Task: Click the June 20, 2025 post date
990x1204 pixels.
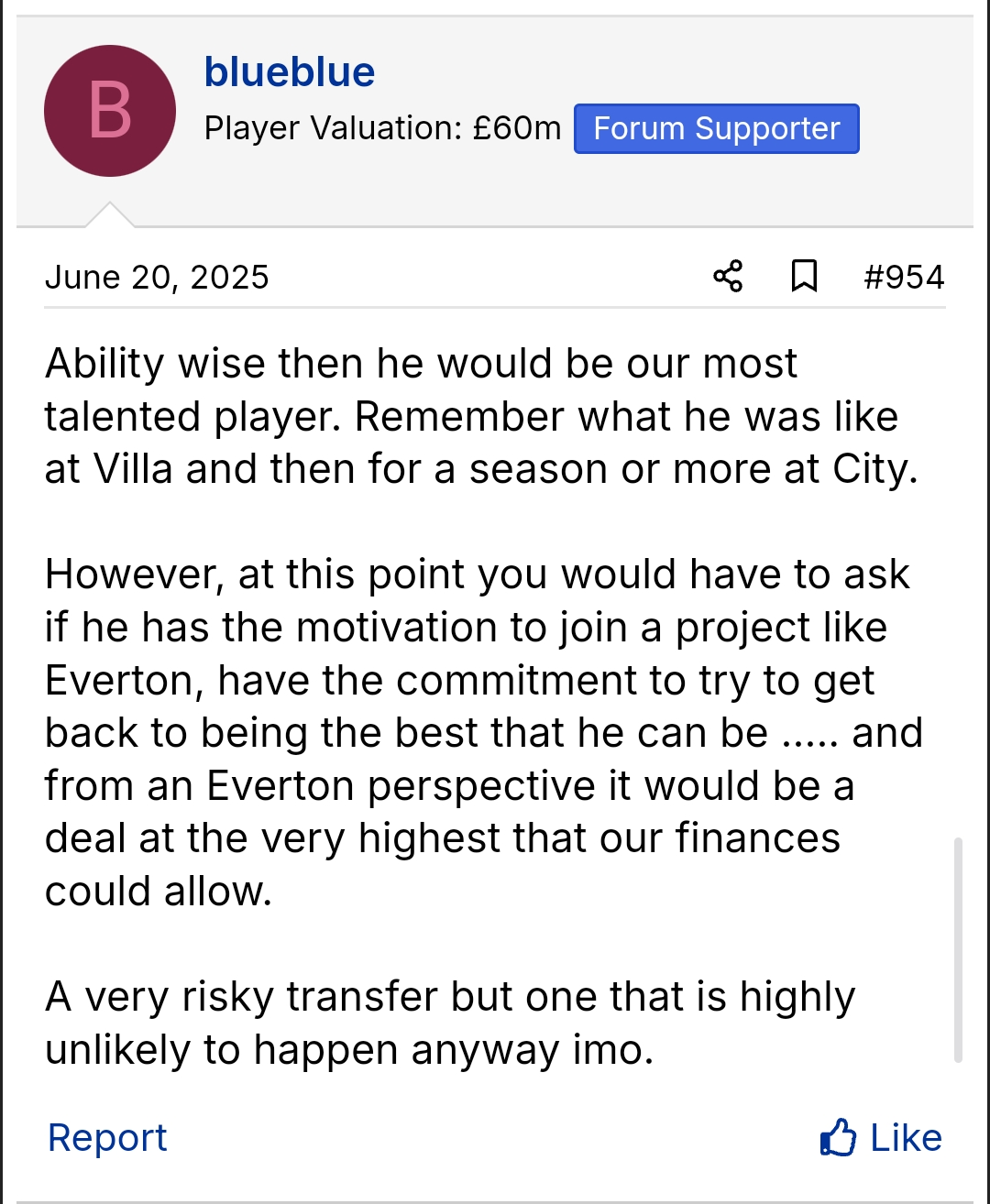Action: tap(157, 277)
